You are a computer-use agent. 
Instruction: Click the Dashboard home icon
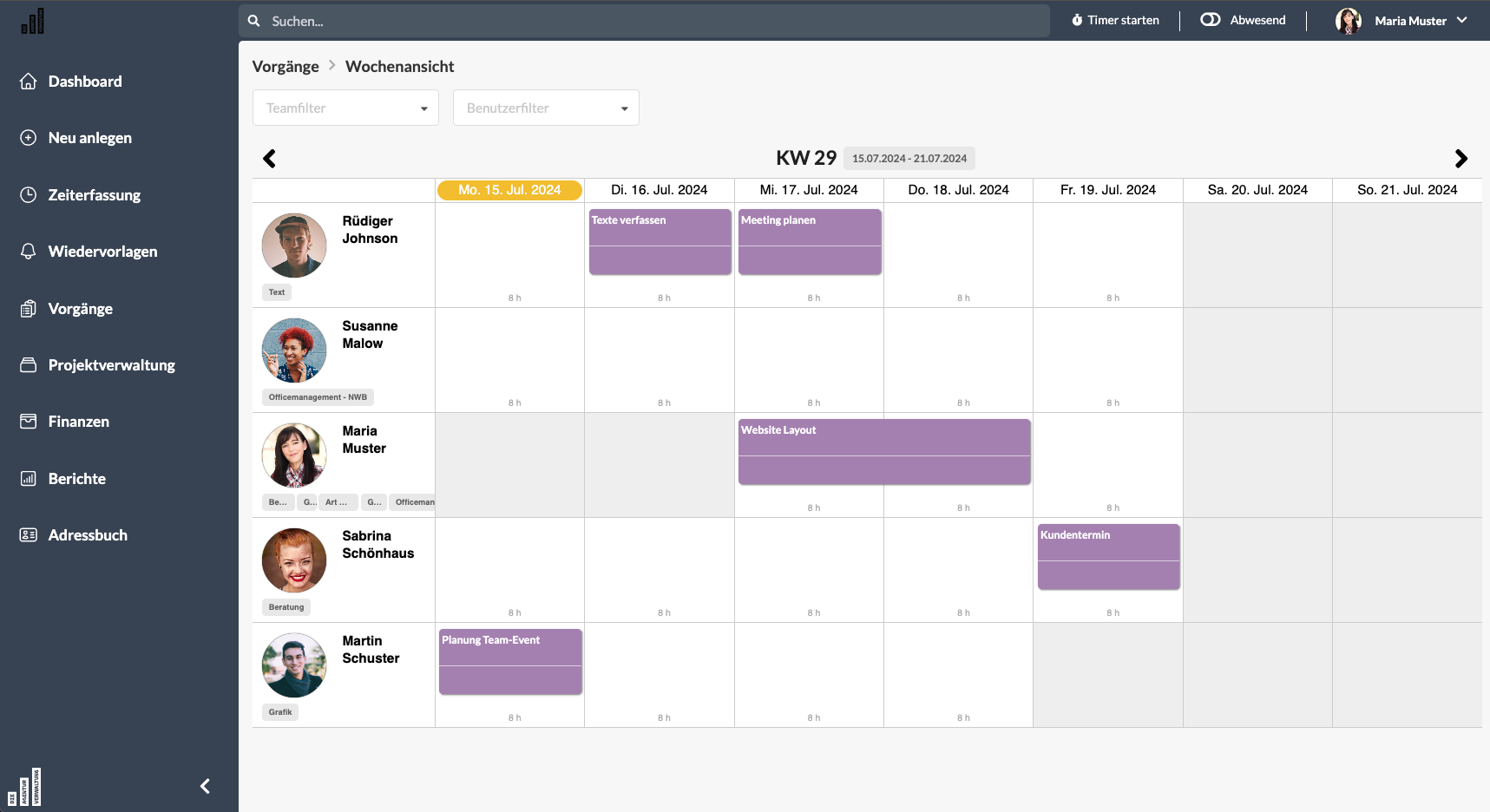point(29,82)
